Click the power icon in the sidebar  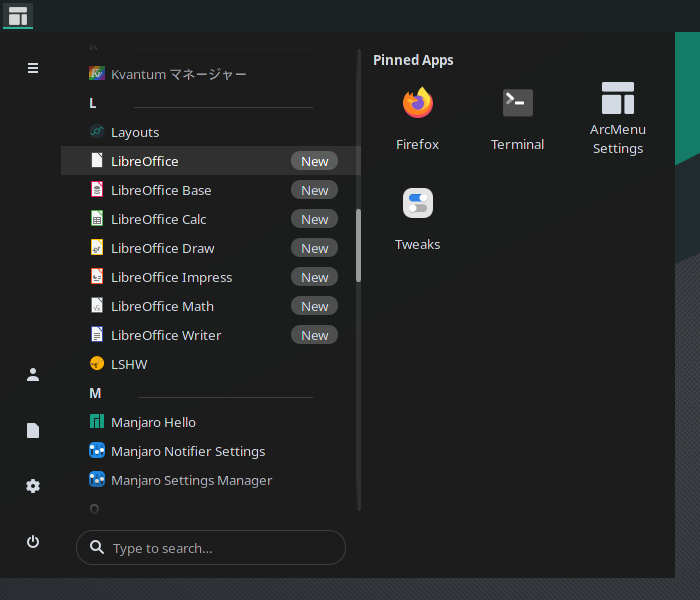click(x=33, y=542)
